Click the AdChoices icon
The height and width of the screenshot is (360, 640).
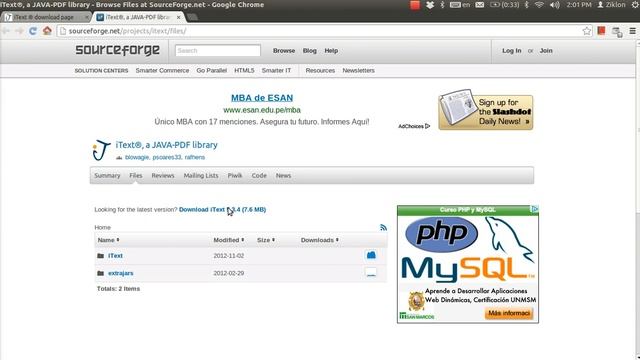427,126
